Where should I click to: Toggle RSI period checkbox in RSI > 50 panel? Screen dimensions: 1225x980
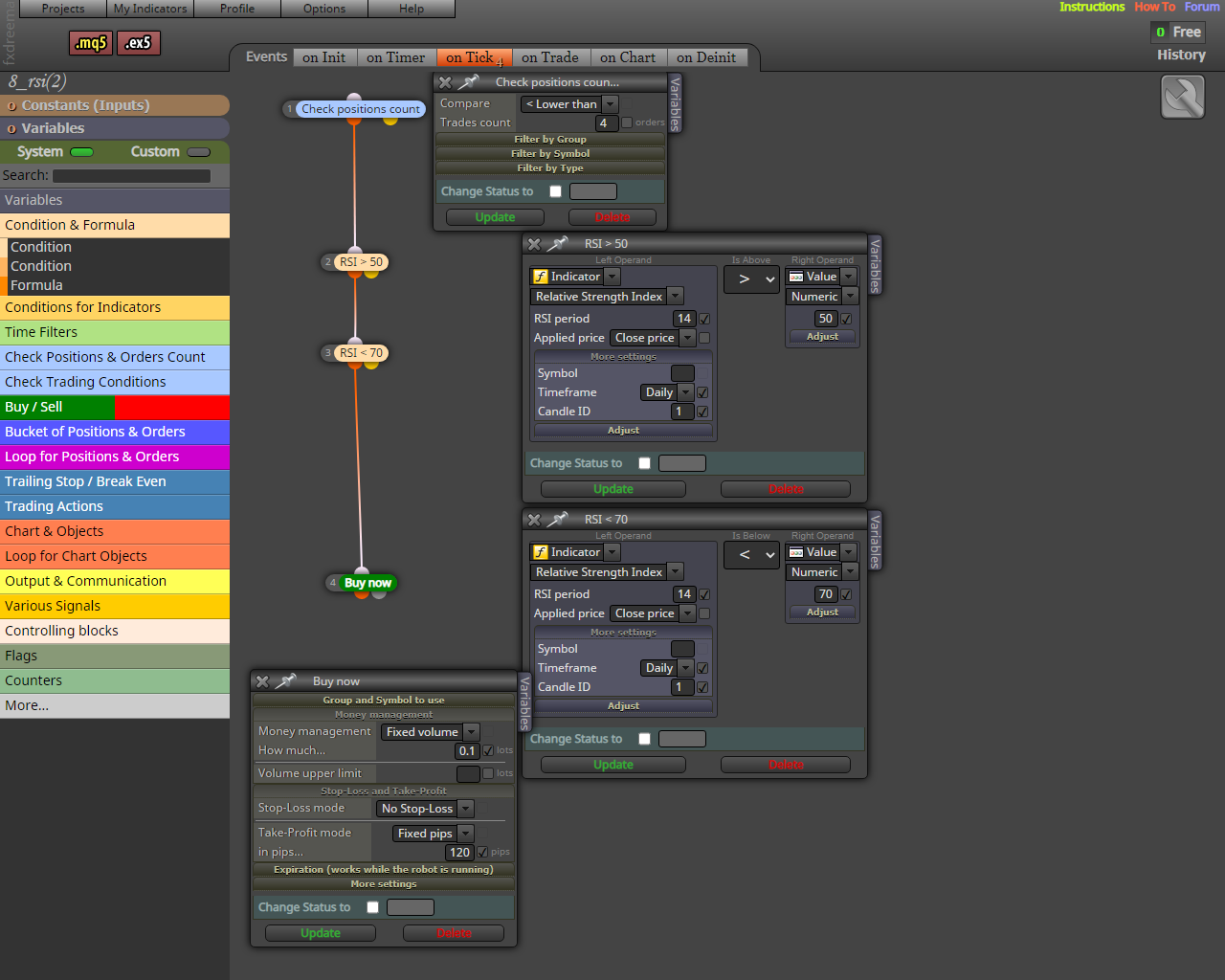coord(704,319)
